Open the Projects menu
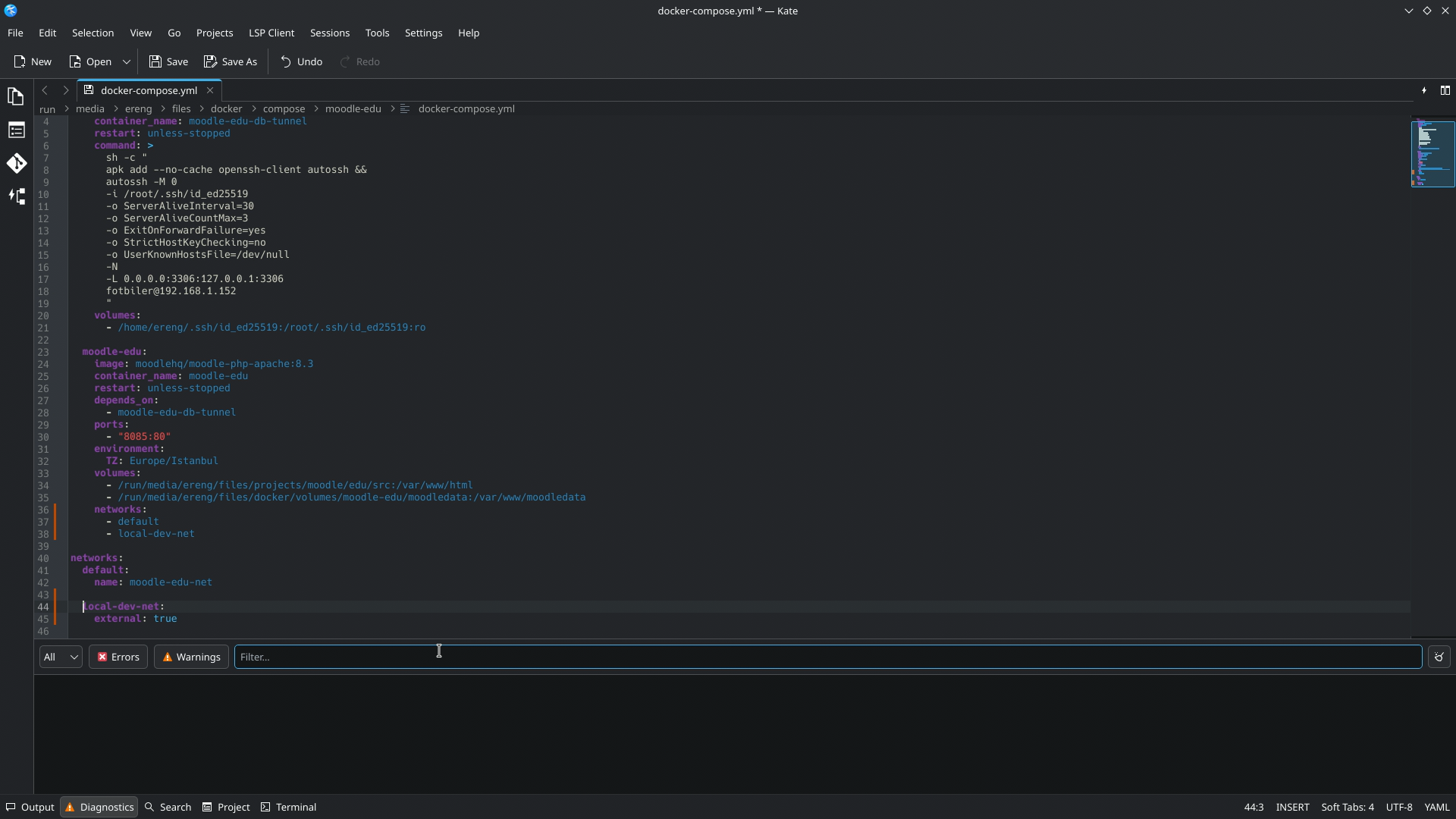Screen dimensions: 1456x819 tap(215, 33)
